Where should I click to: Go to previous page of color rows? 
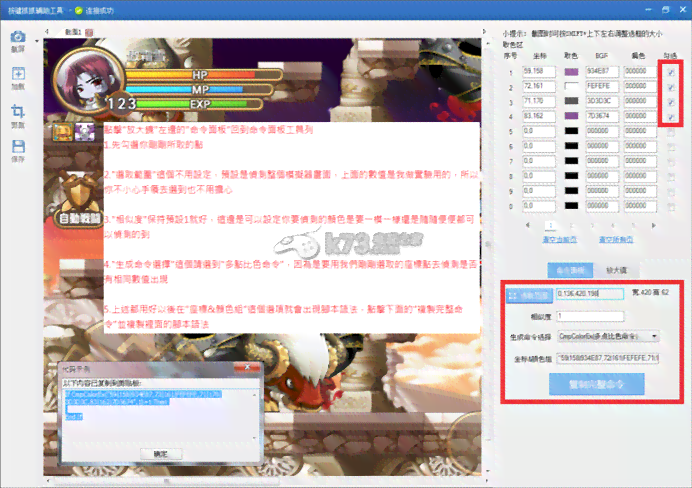(x=528, y=225)
